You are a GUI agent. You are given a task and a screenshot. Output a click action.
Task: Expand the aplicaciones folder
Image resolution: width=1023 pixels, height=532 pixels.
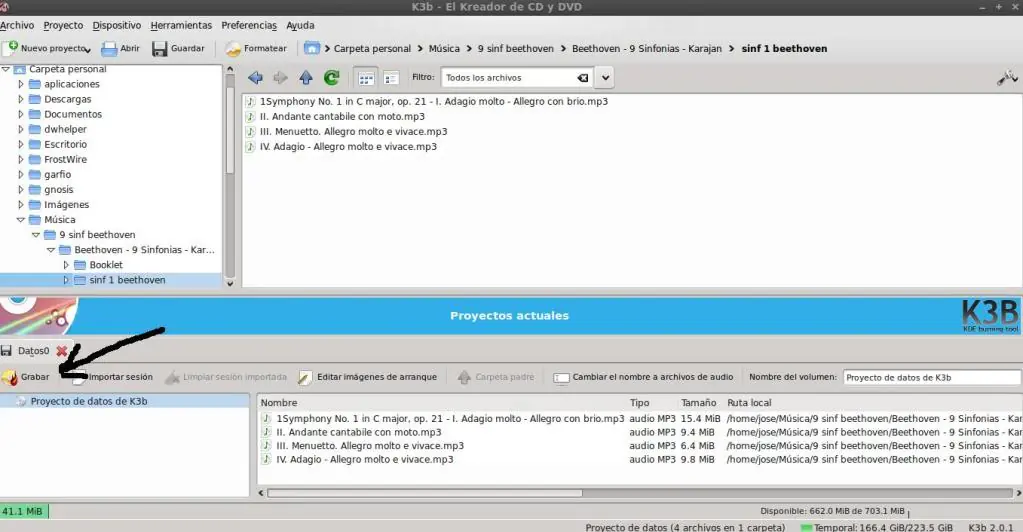[x=21, y=84]
